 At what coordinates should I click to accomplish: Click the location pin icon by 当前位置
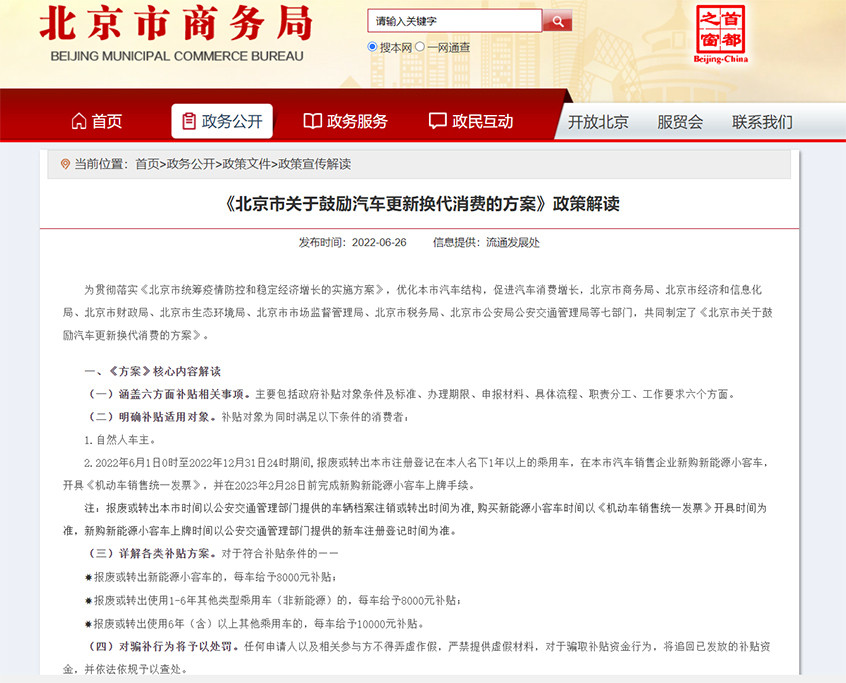[65, 164]
